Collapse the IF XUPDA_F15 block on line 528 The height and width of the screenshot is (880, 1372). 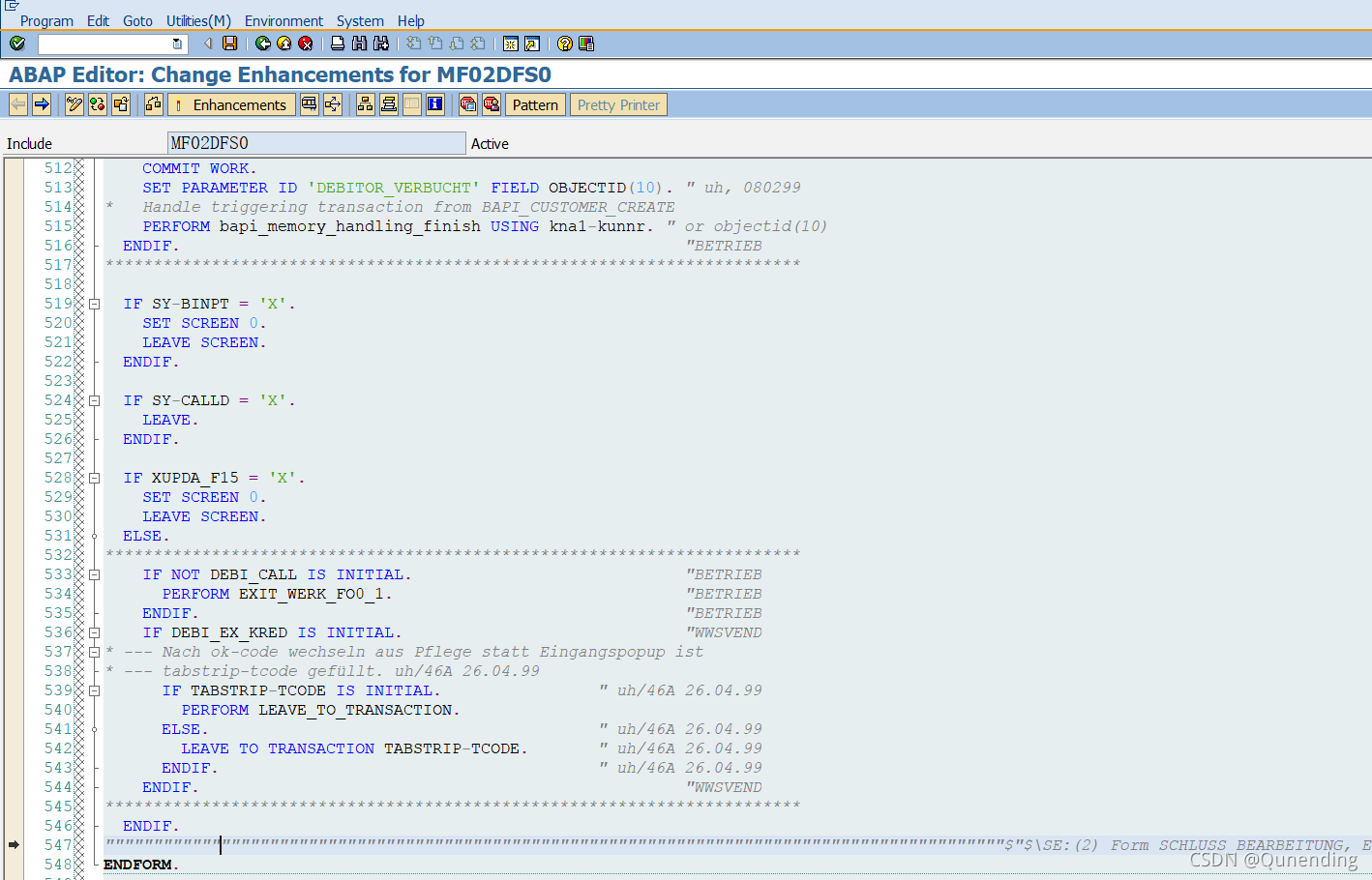tap(95, 478)
